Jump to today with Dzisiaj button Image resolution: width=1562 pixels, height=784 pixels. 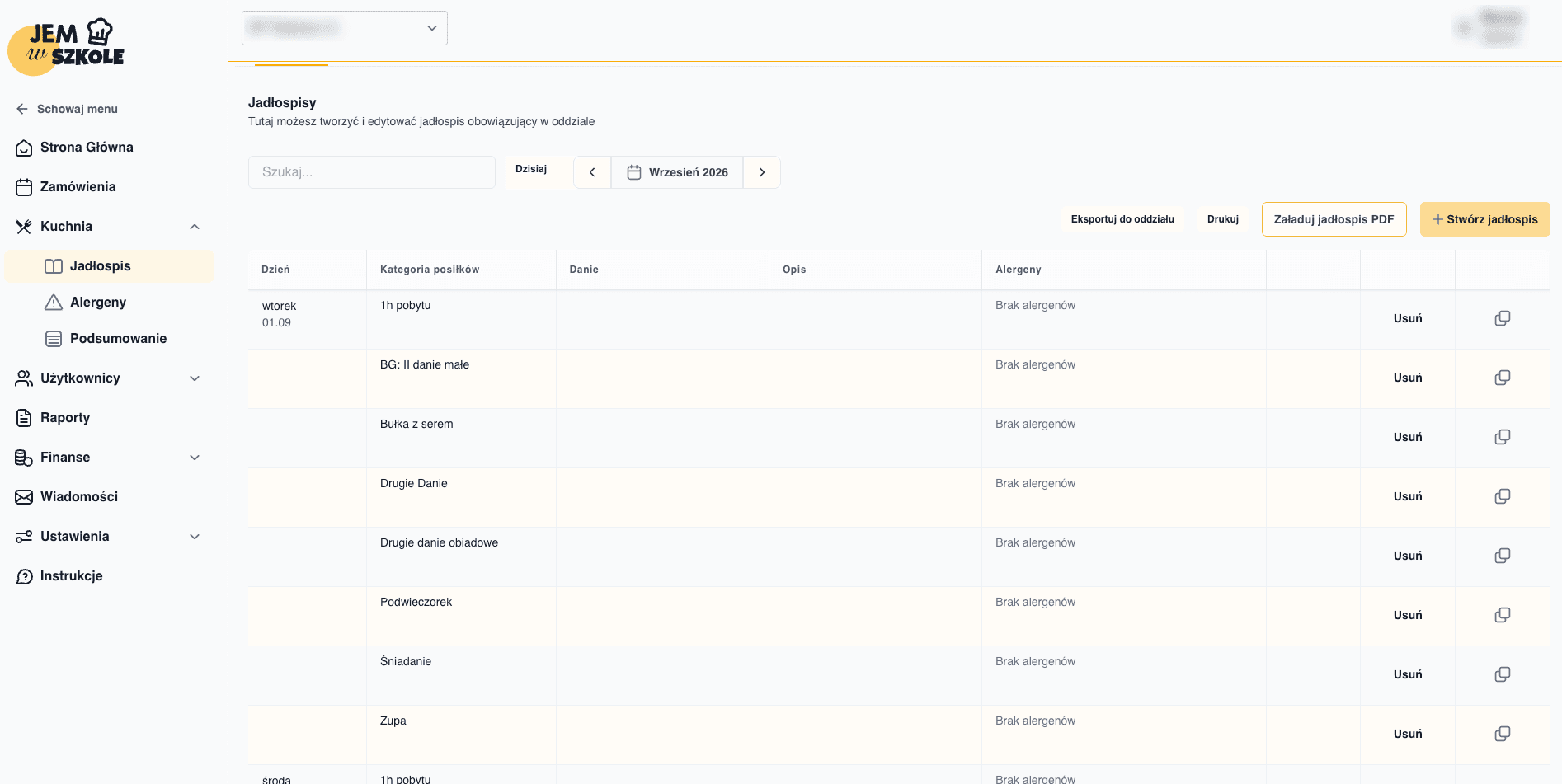[x=531, y=169]
